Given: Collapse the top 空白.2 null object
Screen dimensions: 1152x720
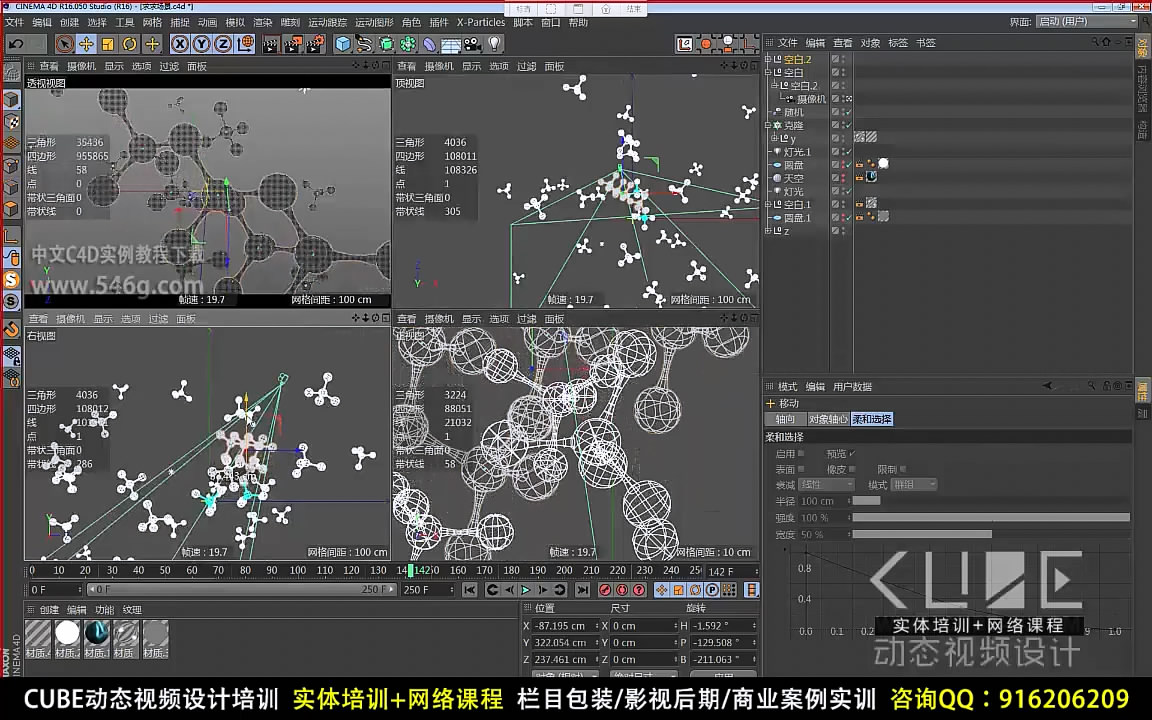Looking at the screenshot, I should [x=768, y=60].
